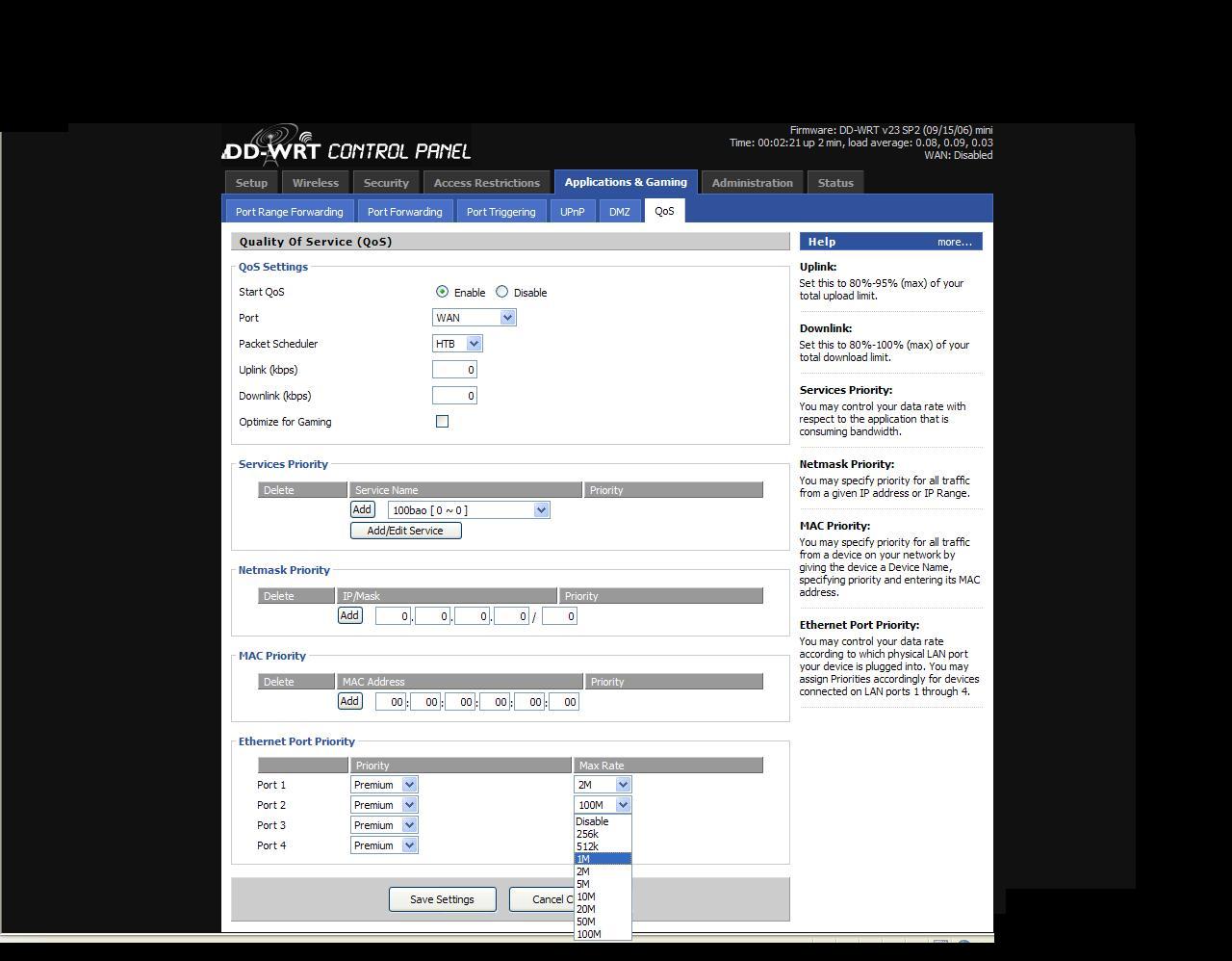
Task: Choose Disable in the Max Rate list
Action: click(603, 821)
